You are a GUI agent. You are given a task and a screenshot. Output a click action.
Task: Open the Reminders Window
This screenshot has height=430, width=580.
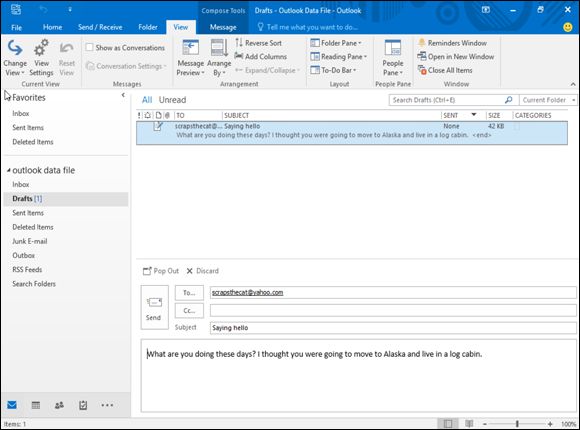coord(452,43)
